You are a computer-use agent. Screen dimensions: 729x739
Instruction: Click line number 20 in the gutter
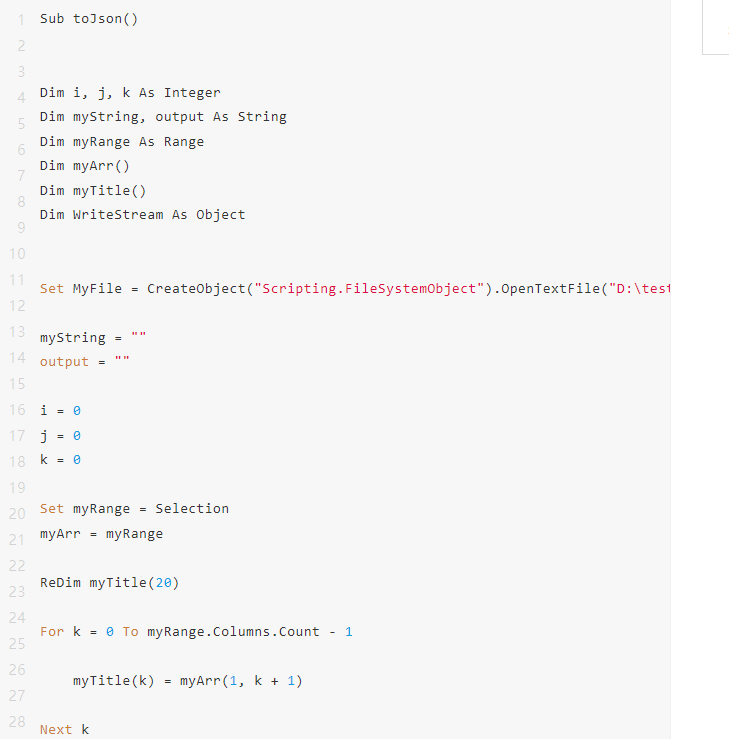pyautogui.click(x=17, y=514)
